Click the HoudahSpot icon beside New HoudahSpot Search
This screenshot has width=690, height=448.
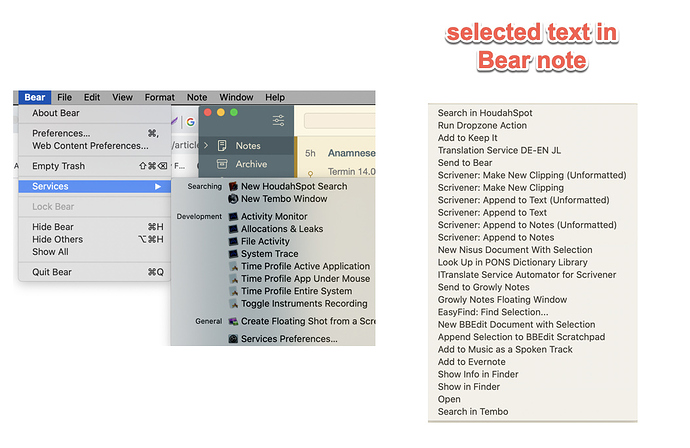click(x=233, y=187)
